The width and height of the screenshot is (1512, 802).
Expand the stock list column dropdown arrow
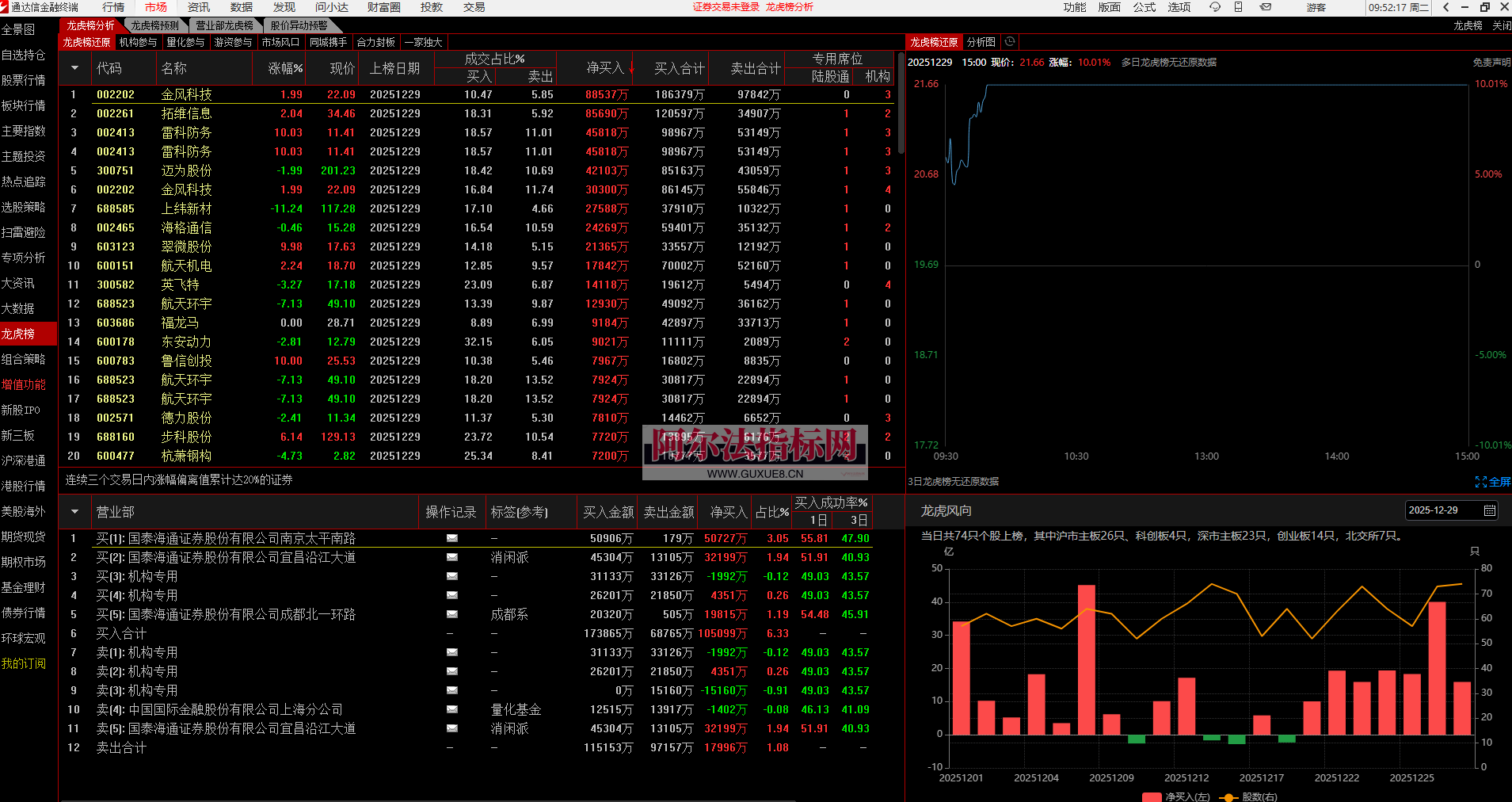[x=74, y=68]
